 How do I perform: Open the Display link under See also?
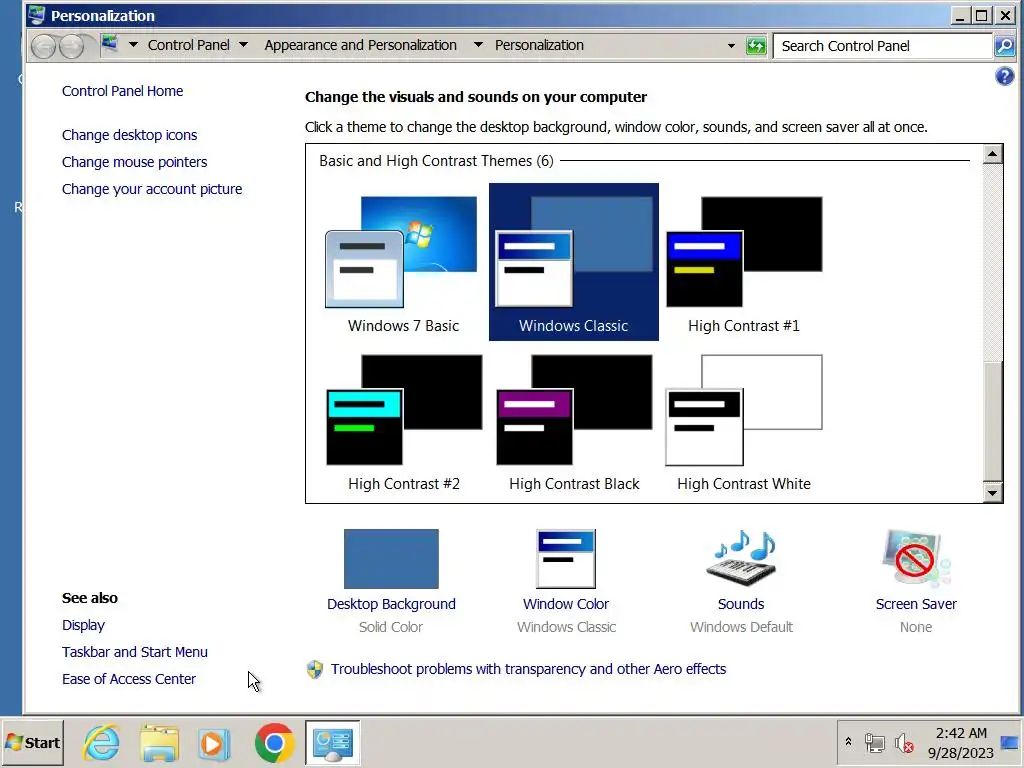pyautogui.click(x=83, y=625)
